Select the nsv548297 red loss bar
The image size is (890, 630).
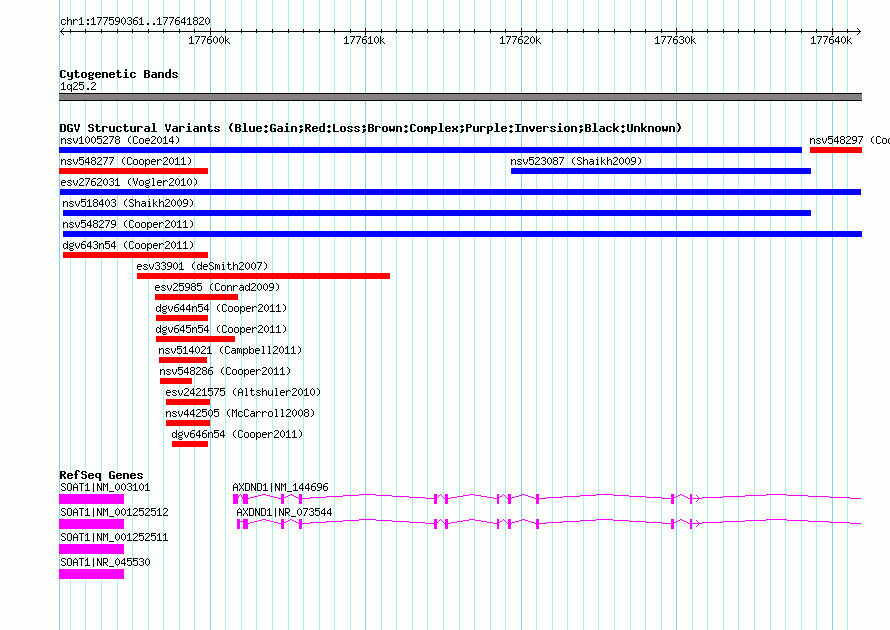[x=836, y=150]
